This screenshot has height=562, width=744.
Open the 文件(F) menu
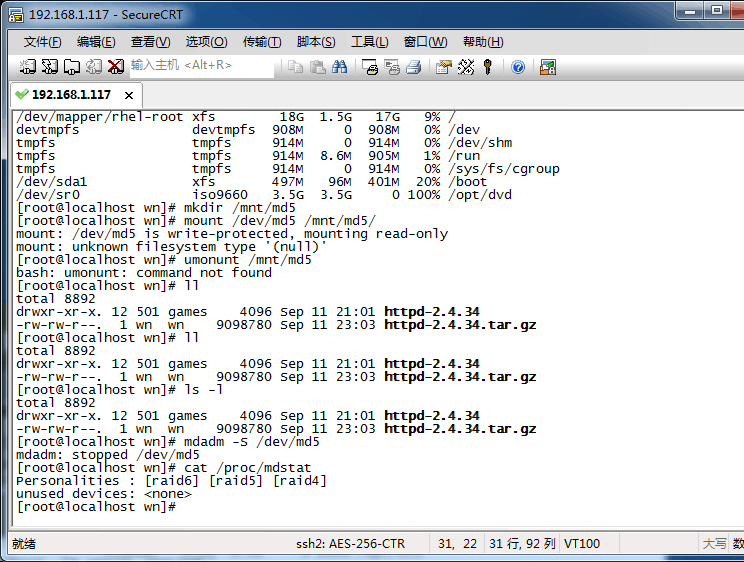42,42
